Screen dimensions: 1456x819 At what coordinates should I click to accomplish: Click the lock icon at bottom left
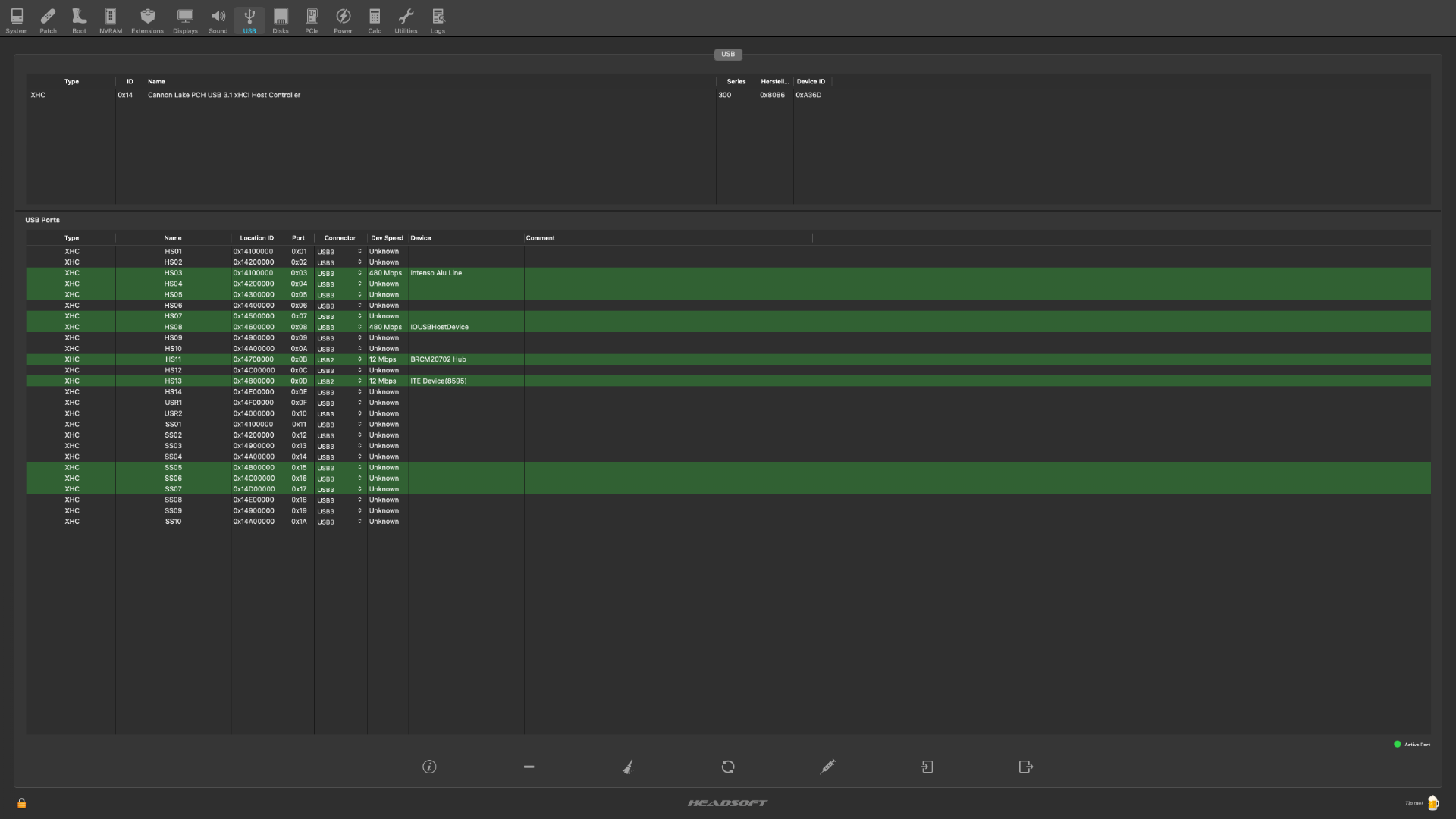pos(22,803)
